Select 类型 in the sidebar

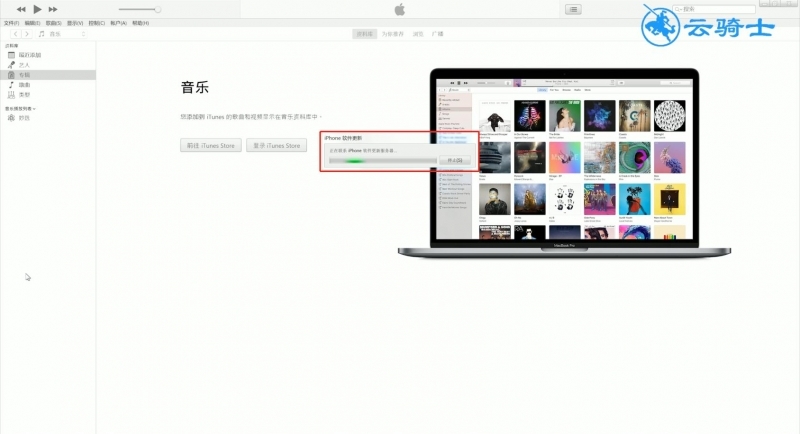48,95
